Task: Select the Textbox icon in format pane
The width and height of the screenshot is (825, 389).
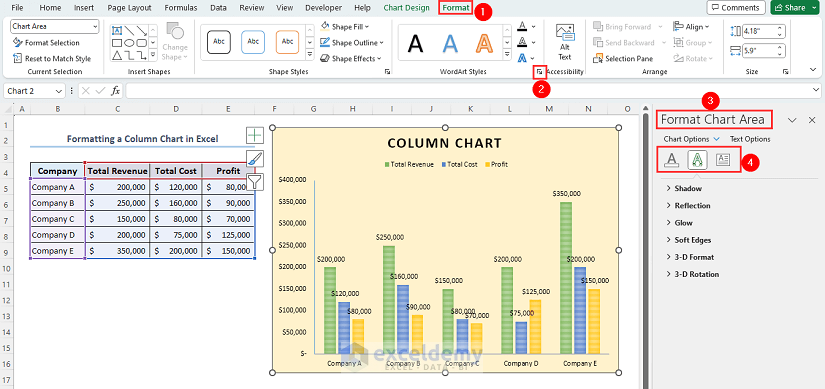Action: tap(723, 160)
